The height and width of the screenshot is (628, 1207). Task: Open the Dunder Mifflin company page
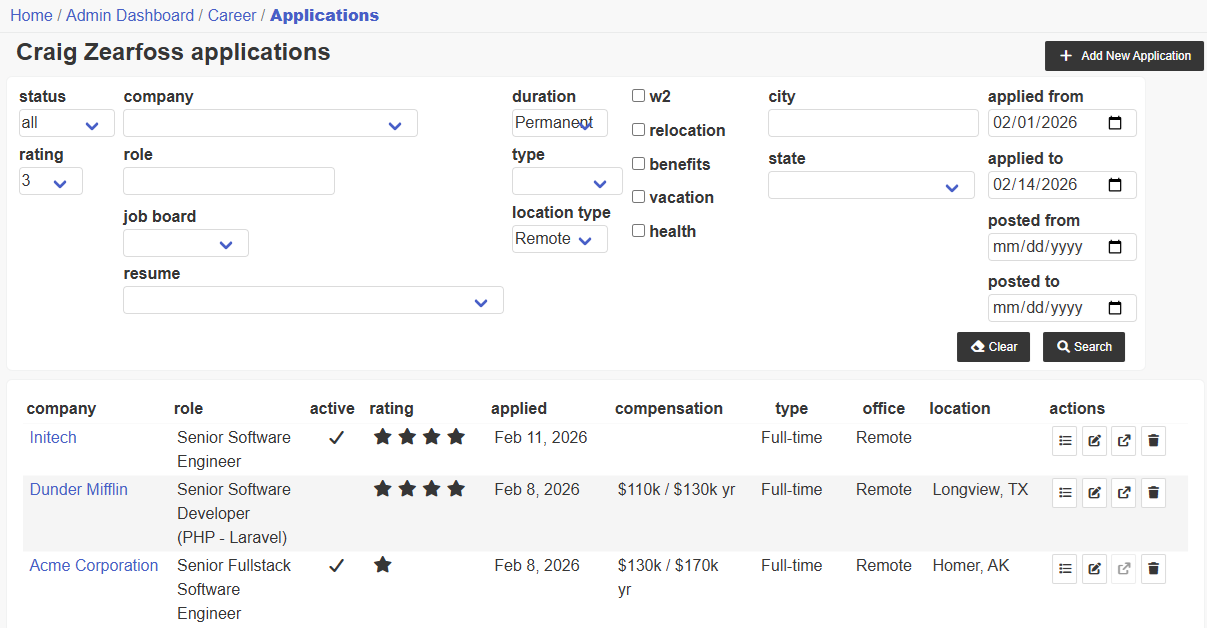pyautogui.click(x=78, y=489)
